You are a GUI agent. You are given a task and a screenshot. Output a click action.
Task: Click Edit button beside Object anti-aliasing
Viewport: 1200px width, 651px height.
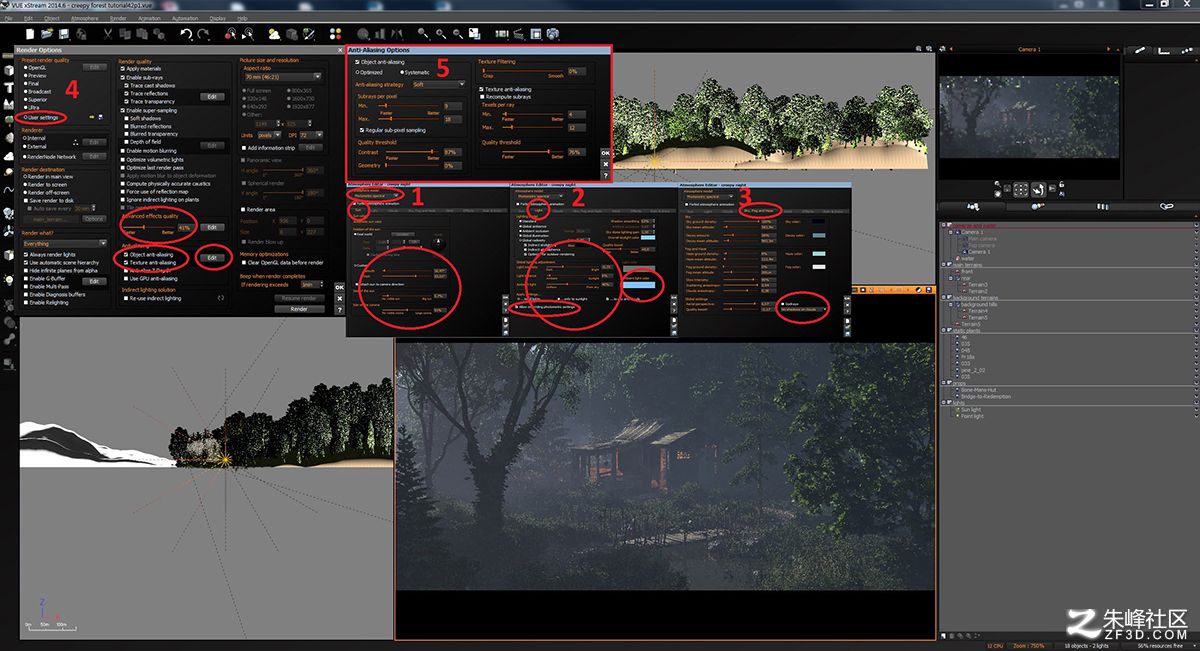click(x=212, y=258)
